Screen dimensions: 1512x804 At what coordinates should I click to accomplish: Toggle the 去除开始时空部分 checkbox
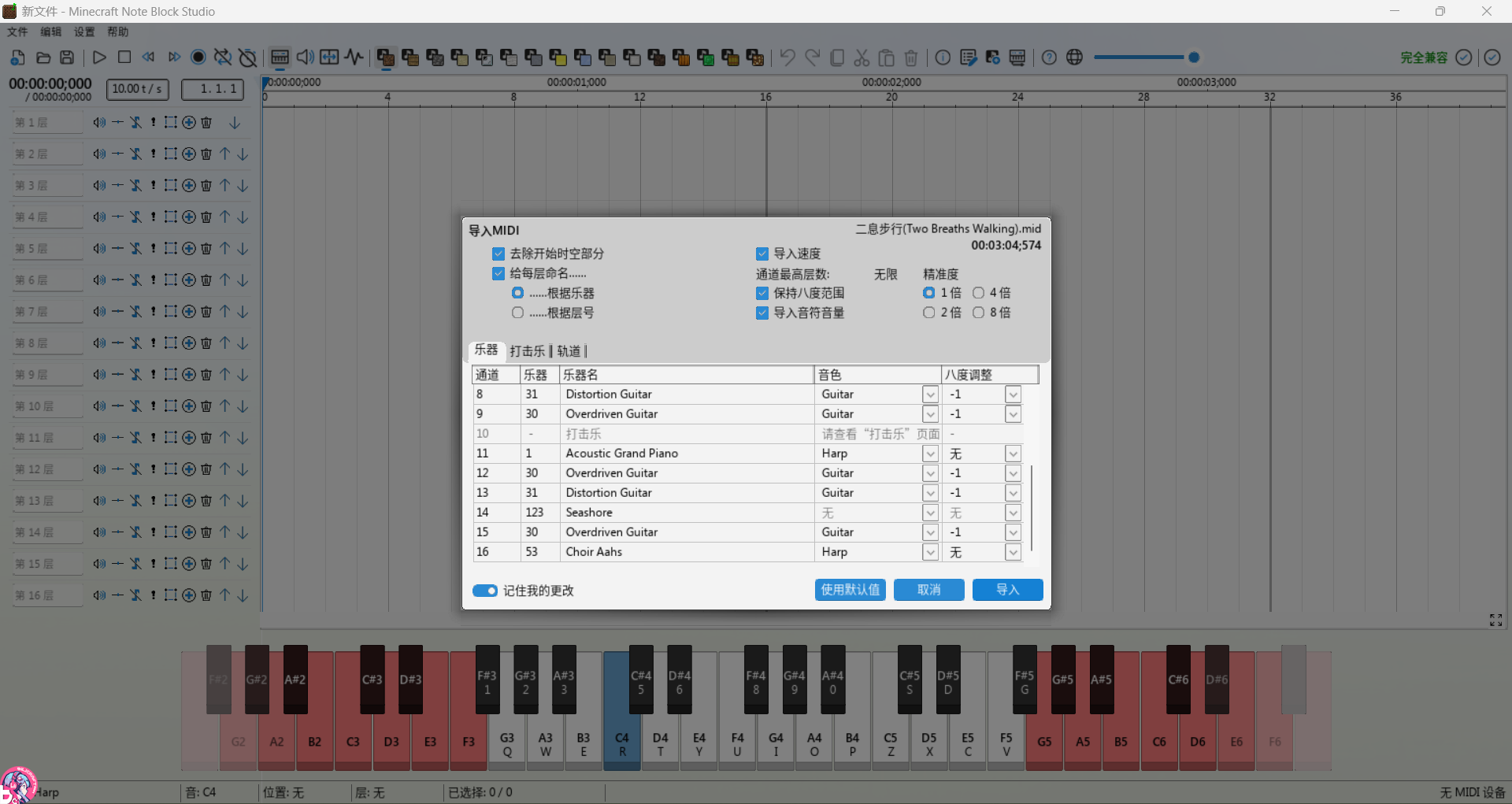tap(498, 254)
